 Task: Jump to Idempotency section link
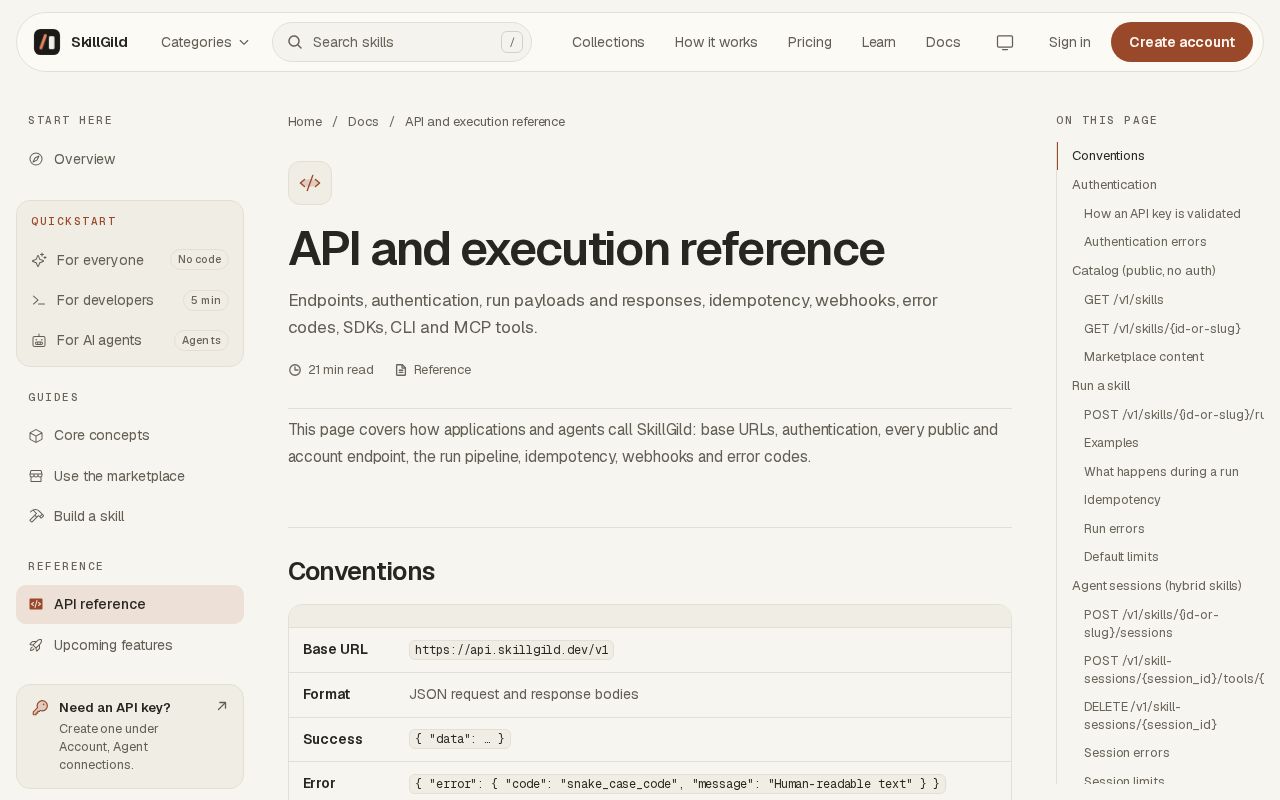coord(1122,500)
